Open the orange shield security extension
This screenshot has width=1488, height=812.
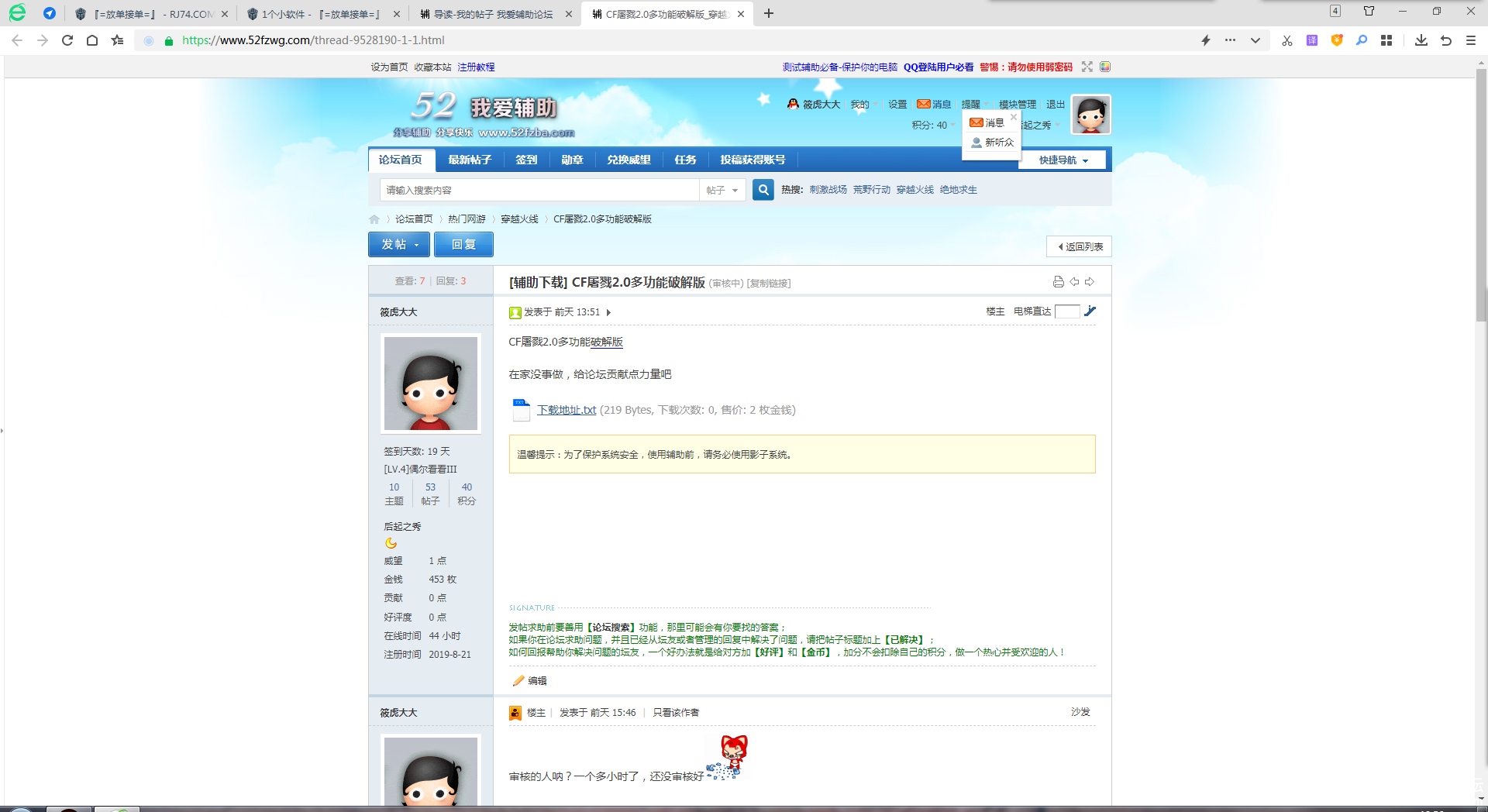[x=1337, y=40]
